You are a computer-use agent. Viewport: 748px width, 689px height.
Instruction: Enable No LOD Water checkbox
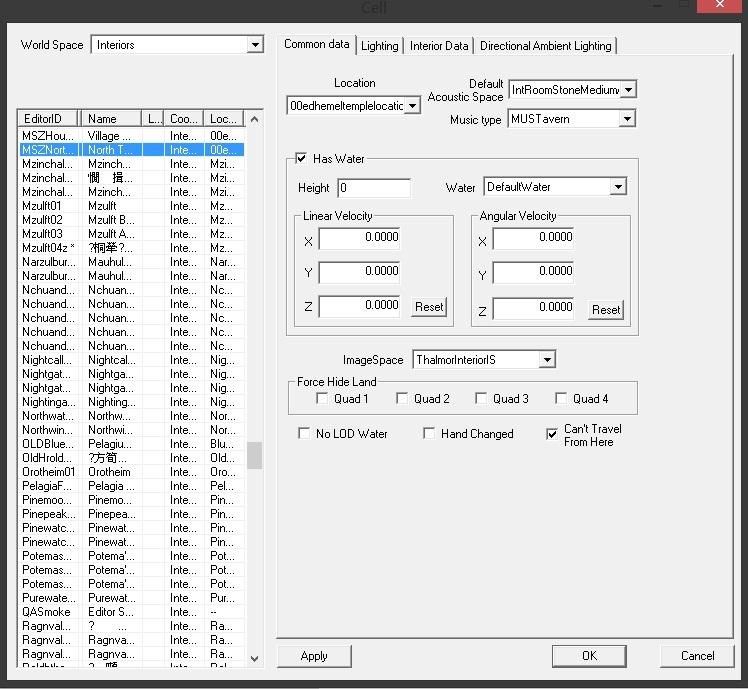304,433
